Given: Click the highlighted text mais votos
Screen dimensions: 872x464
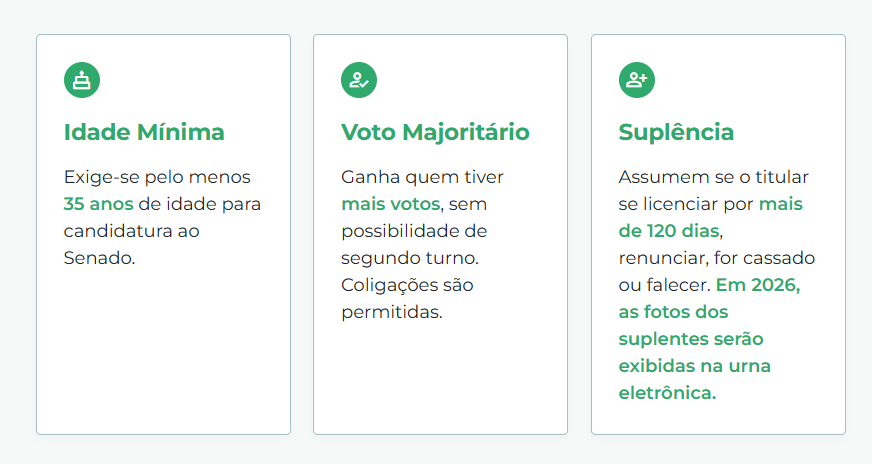Looking at the screenshot, I should (390, 204).
